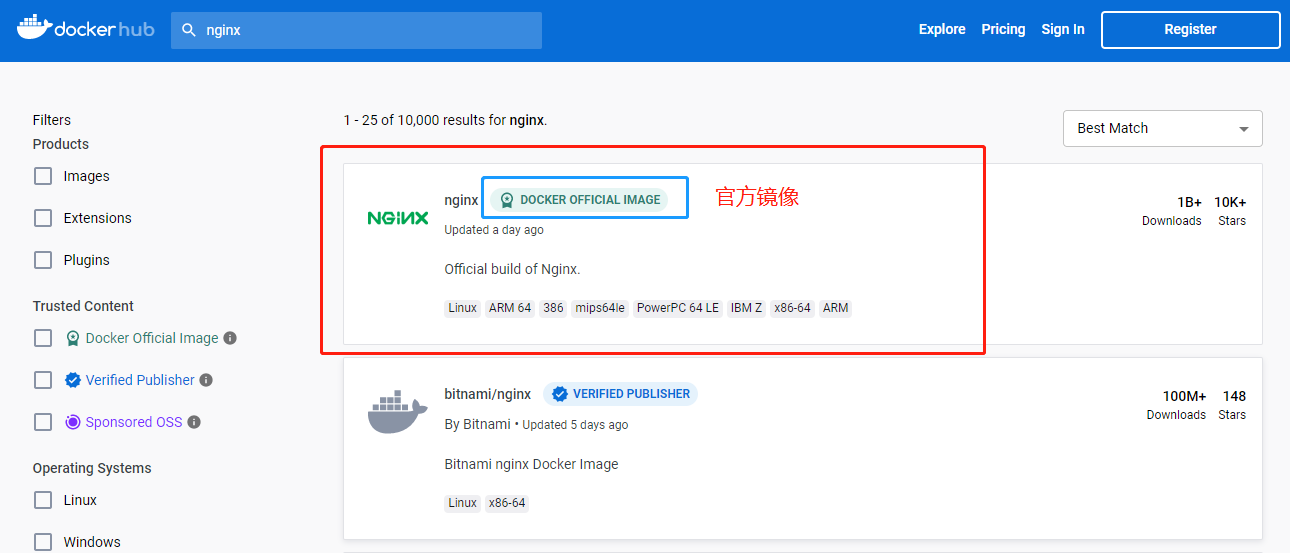
Task: Click 'Official build of Nginx.' description
Action: click(x=512, y=269)
